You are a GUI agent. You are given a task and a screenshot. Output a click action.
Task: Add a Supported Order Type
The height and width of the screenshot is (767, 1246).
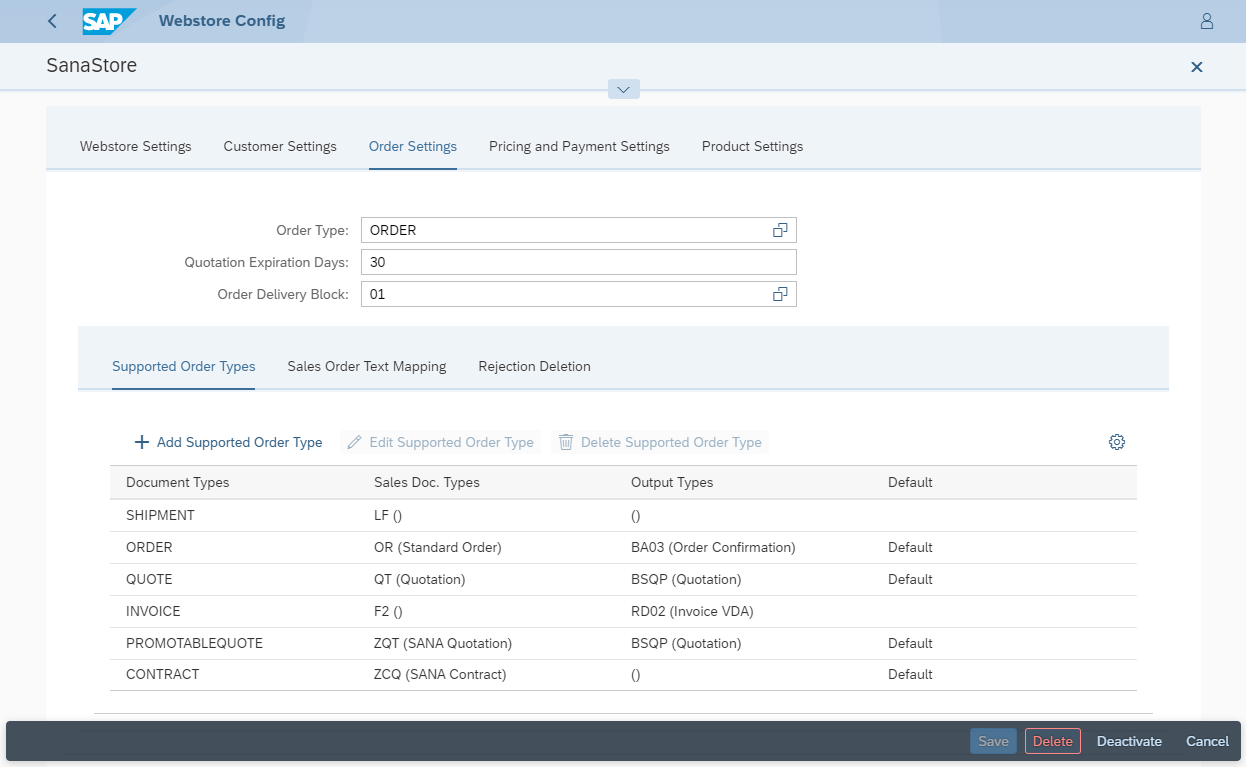[228, 442]
